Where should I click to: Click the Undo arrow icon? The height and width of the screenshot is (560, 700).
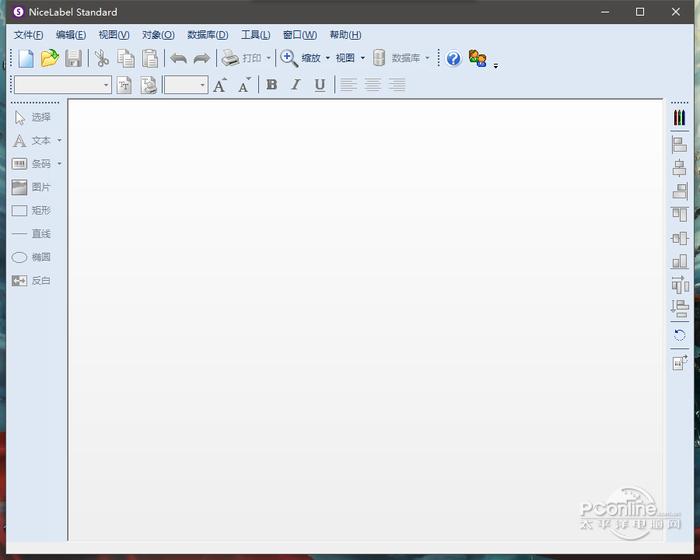point(179,59)
